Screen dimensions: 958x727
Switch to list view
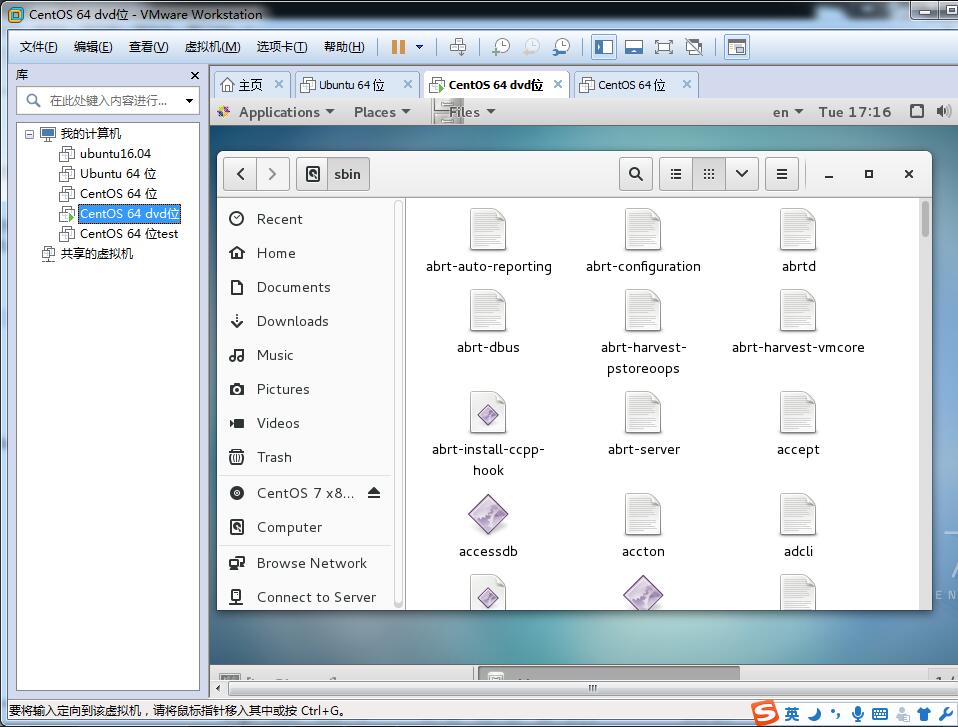pyautogui.click(x=676, y=174)
